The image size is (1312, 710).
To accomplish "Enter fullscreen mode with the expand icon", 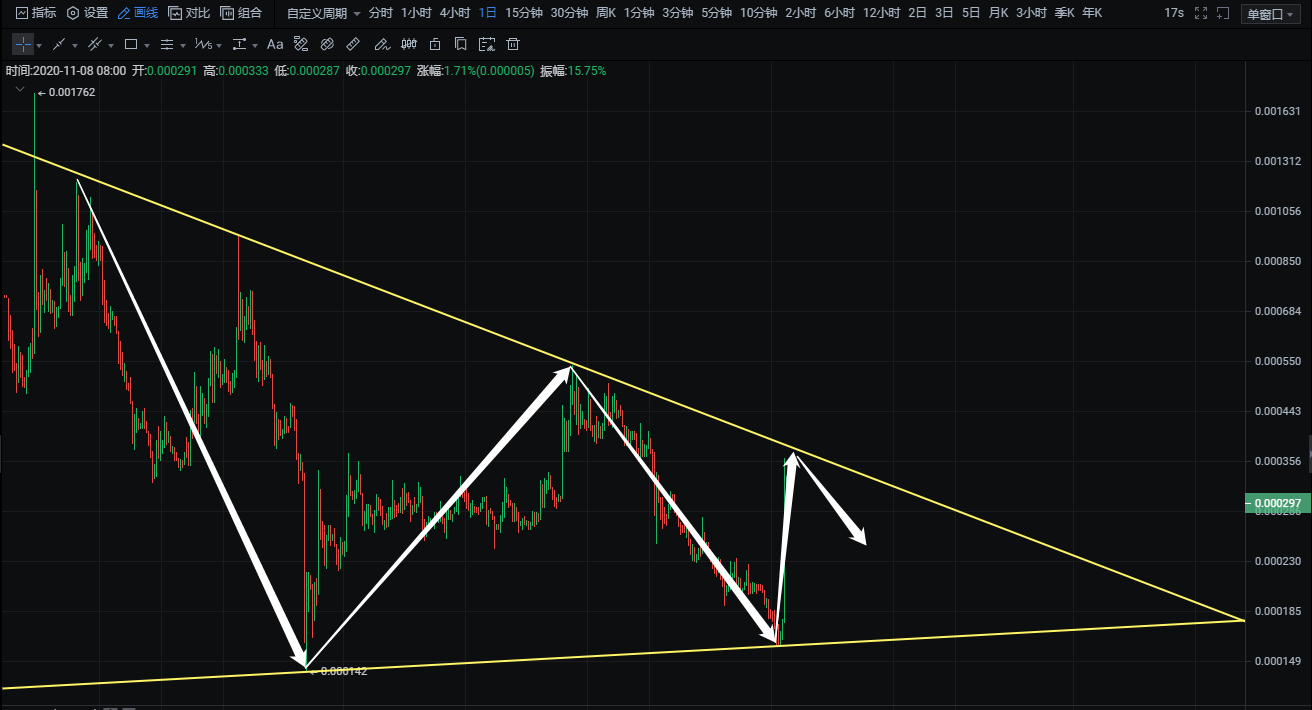I will [1201, 13].
